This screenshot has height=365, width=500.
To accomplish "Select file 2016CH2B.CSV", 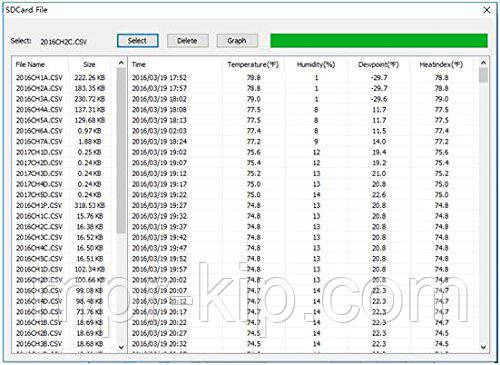I will pos(39,333).
